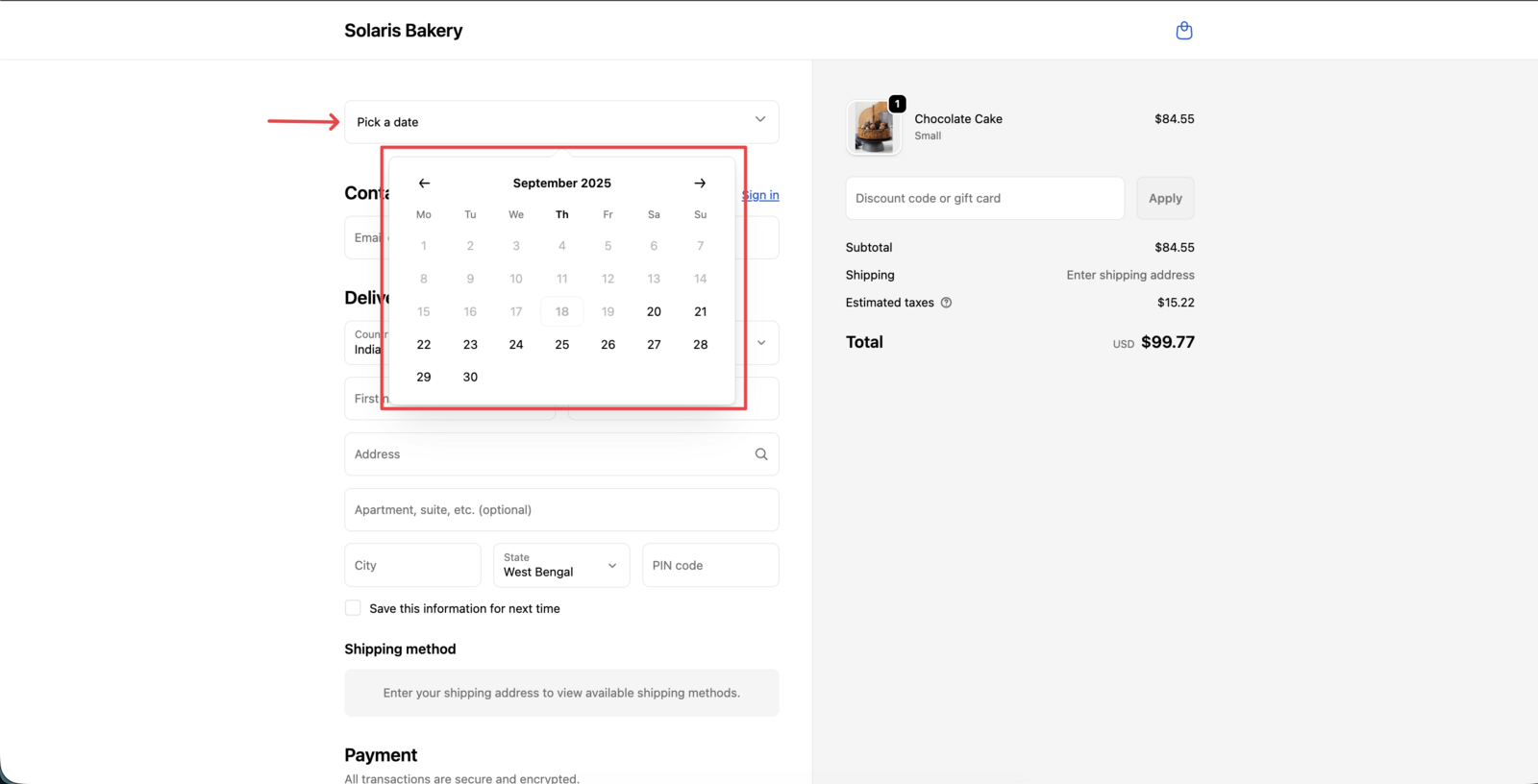Go to previous month in calendar
The image size is (1538, 784).
(x=424, y=184)
